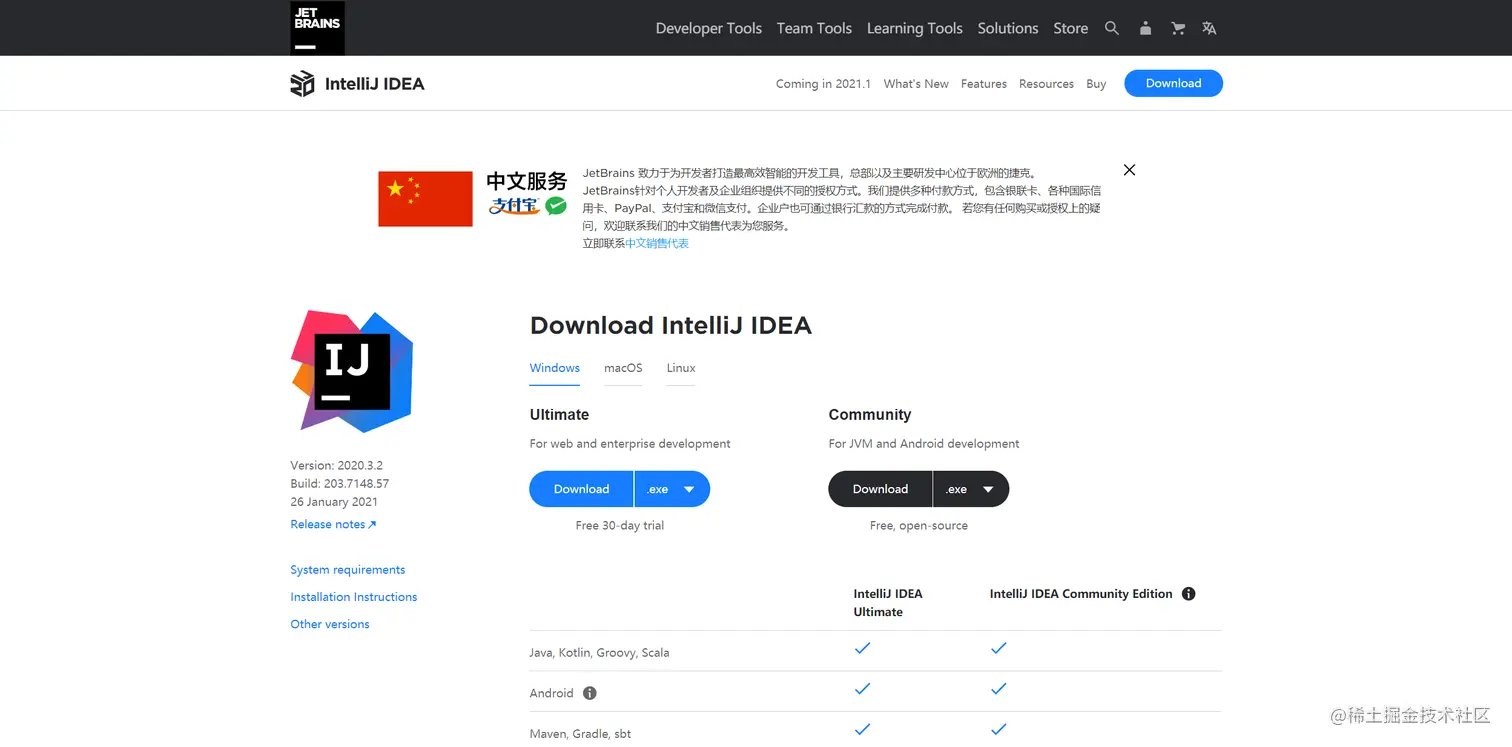Click the IntelliJ IDEA cube logo icon

302,84
